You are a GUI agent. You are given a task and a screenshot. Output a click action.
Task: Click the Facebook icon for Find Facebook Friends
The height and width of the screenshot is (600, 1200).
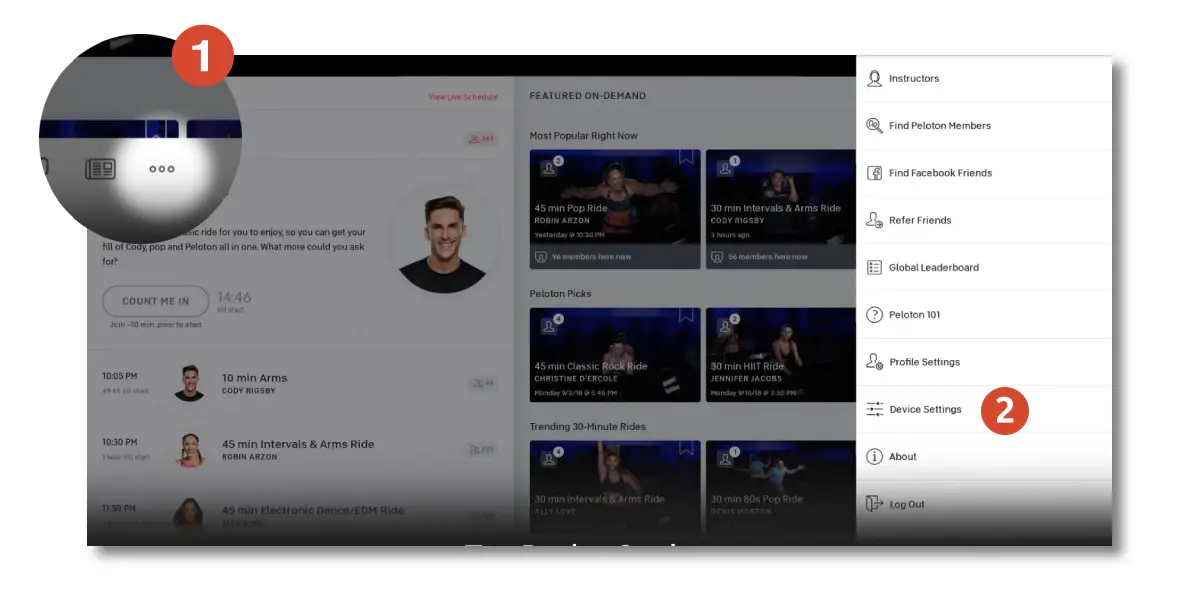pyautogui.click(x=875, y=173)
